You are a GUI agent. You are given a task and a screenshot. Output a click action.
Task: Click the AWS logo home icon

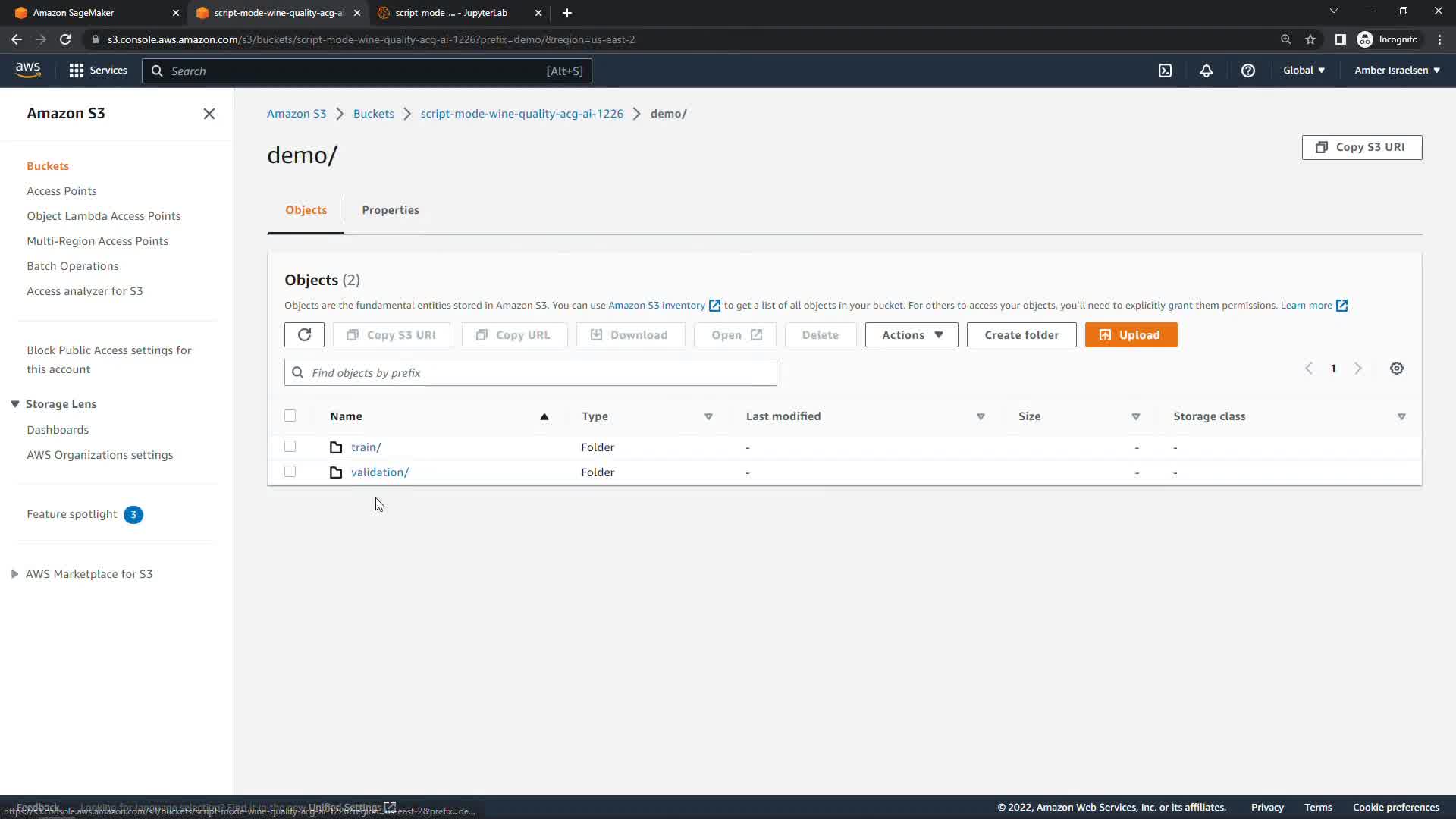click(x=28, y=70)
